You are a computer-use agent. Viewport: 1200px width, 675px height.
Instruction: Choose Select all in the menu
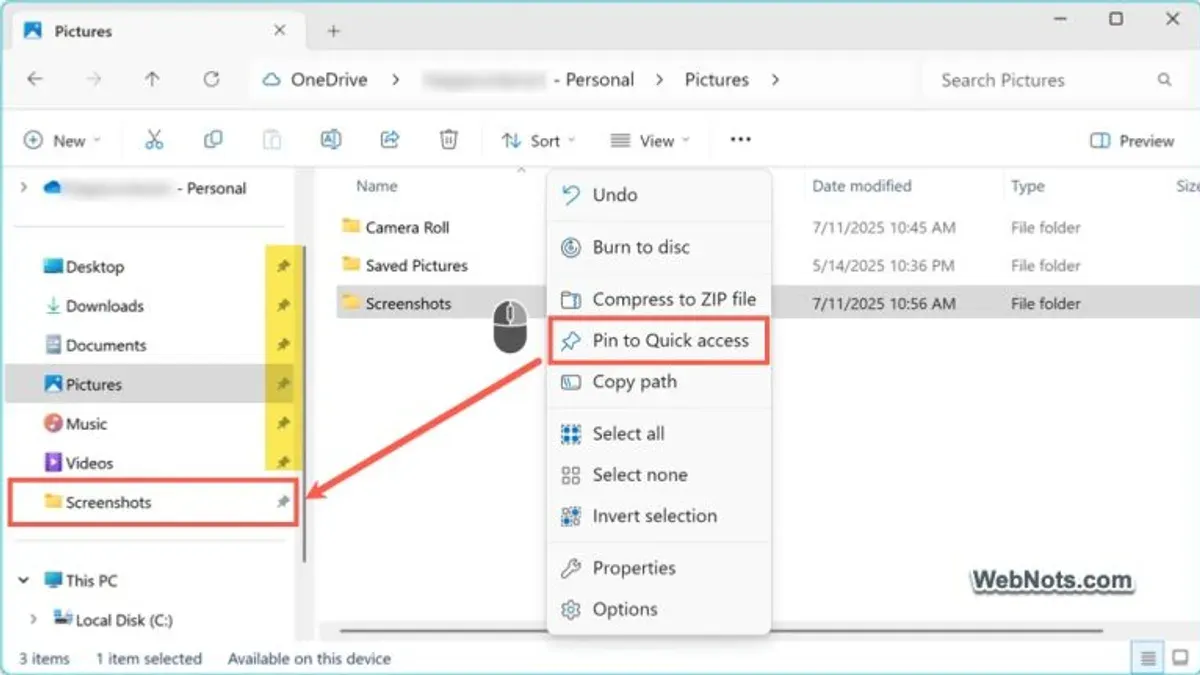click(660, 434)
